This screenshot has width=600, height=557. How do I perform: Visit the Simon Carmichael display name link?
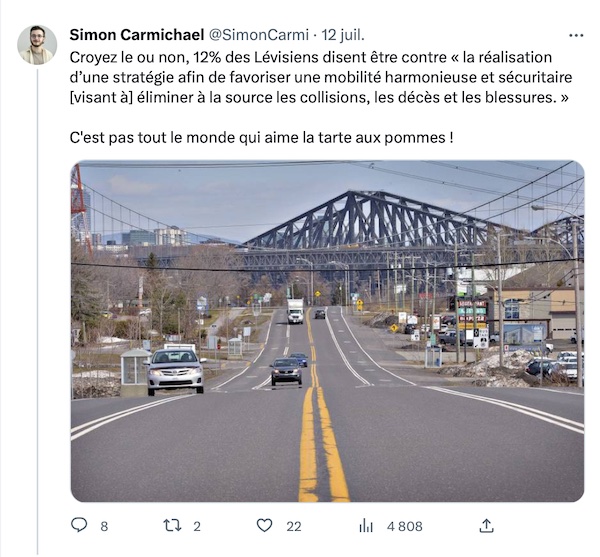point(137,35)
